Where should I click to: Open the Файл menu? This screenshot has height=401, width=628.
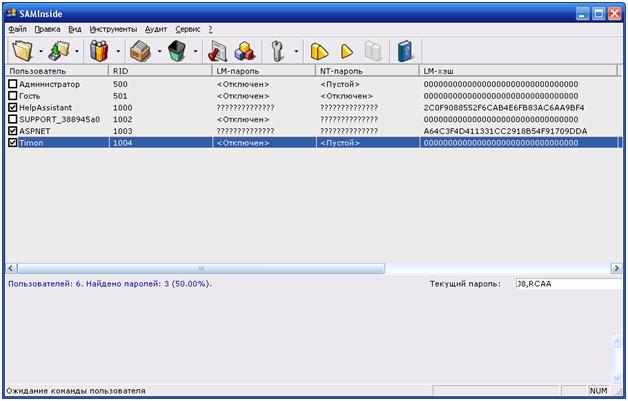[18, 29]
